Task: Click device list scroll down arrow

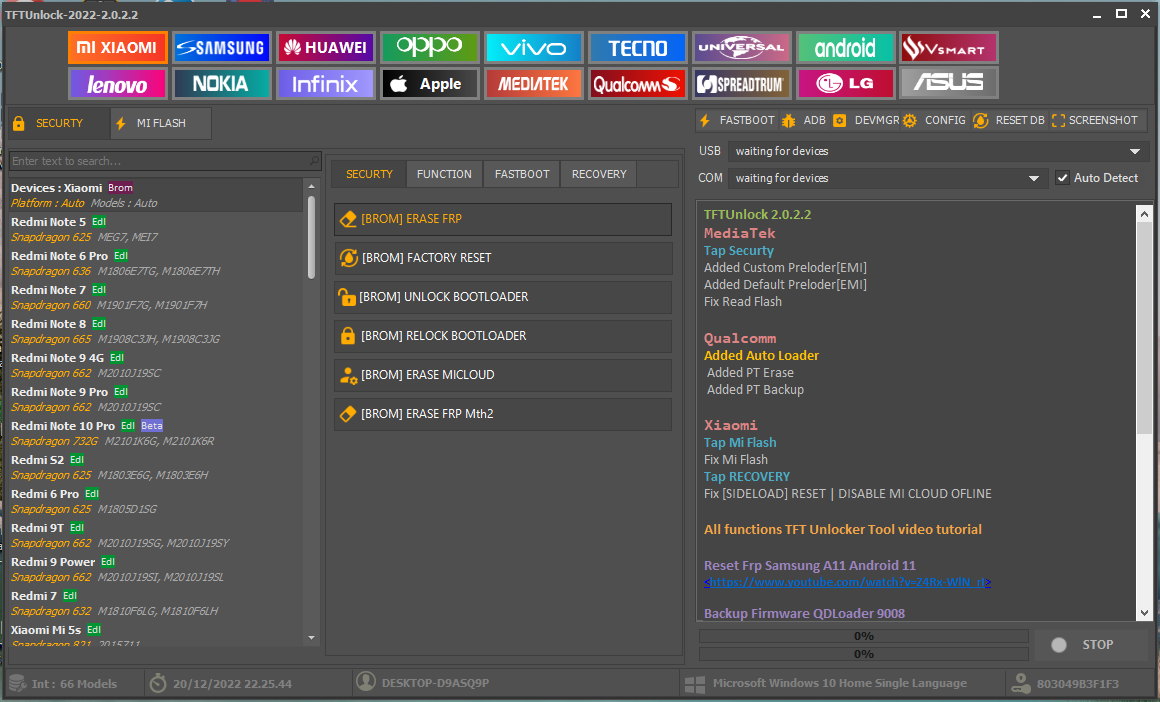Action: [311, 638]
